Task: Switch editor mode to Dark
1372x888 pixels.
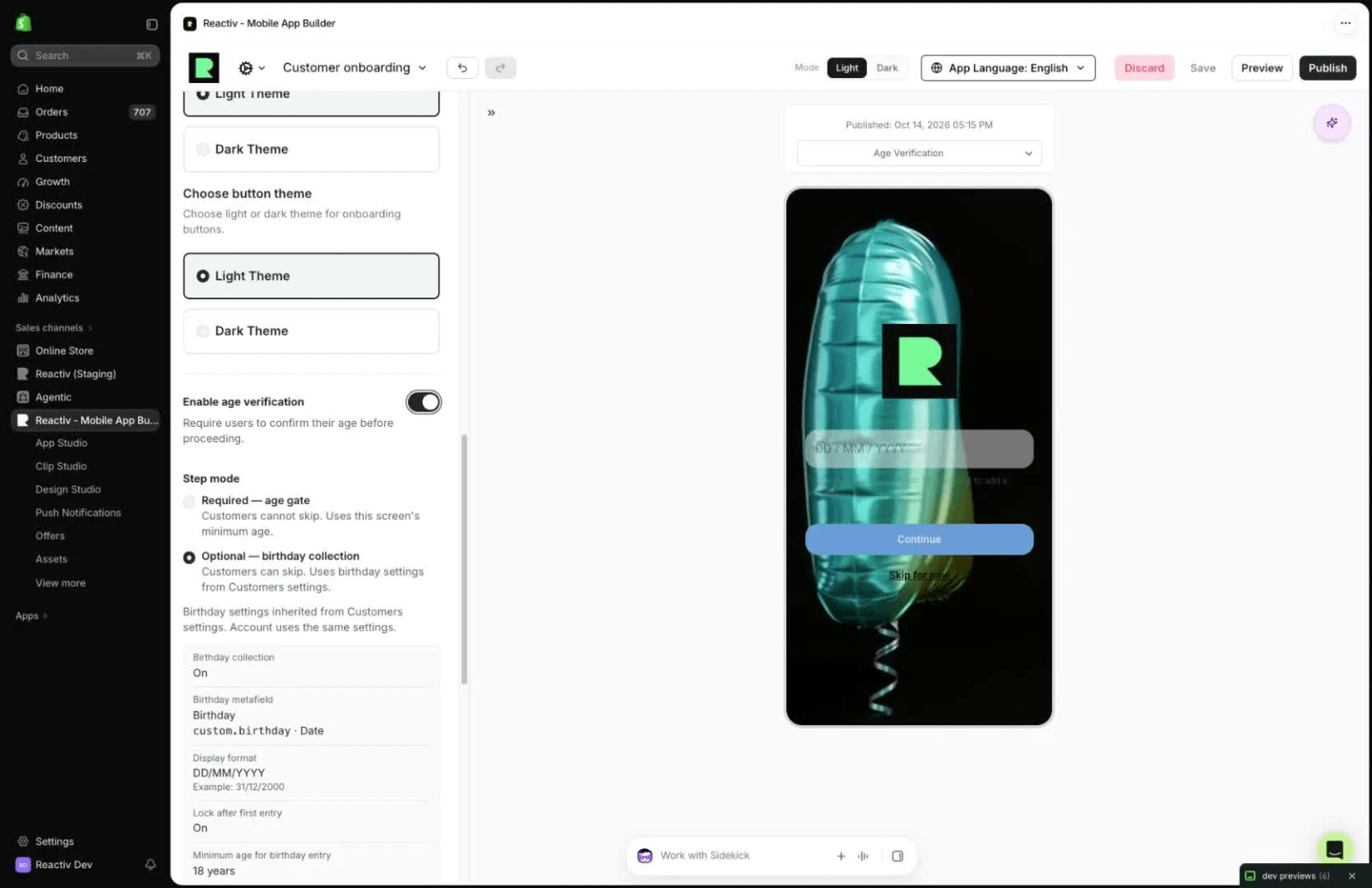Action: 888,68
